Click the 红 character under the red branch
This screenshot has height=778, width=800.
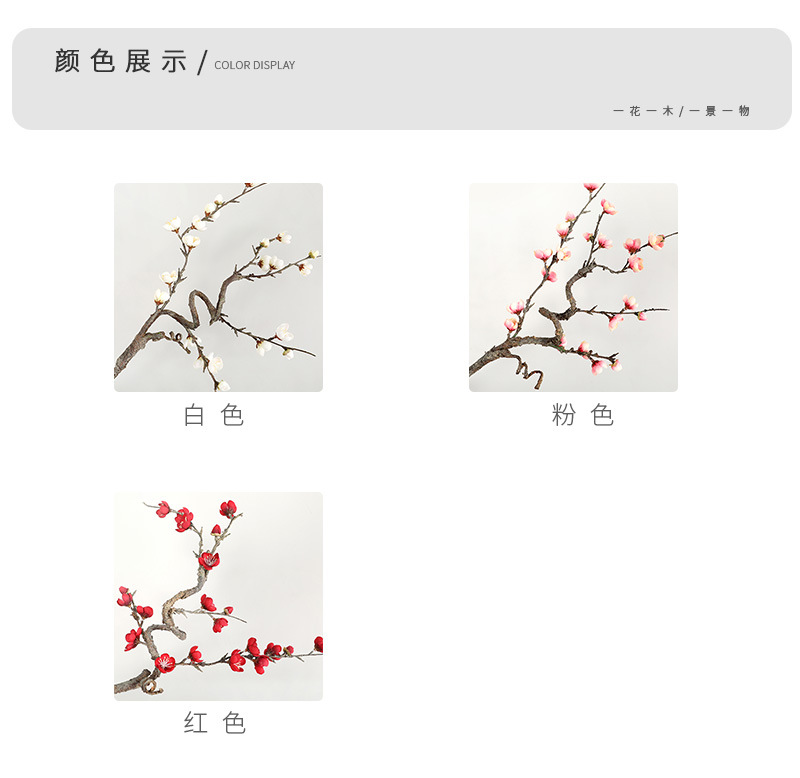pyautogui.click(x=195, y=723)
